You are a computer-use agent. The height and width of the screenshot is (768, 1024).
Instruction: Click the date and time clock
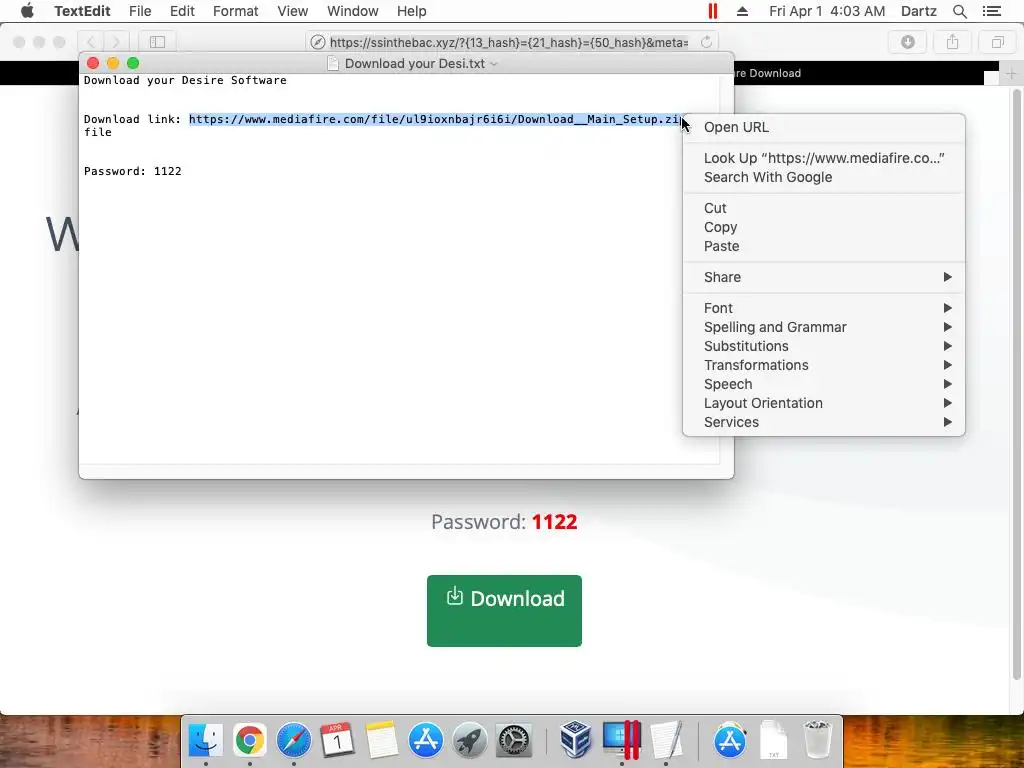pyautogui.click(x=827, y=11)
